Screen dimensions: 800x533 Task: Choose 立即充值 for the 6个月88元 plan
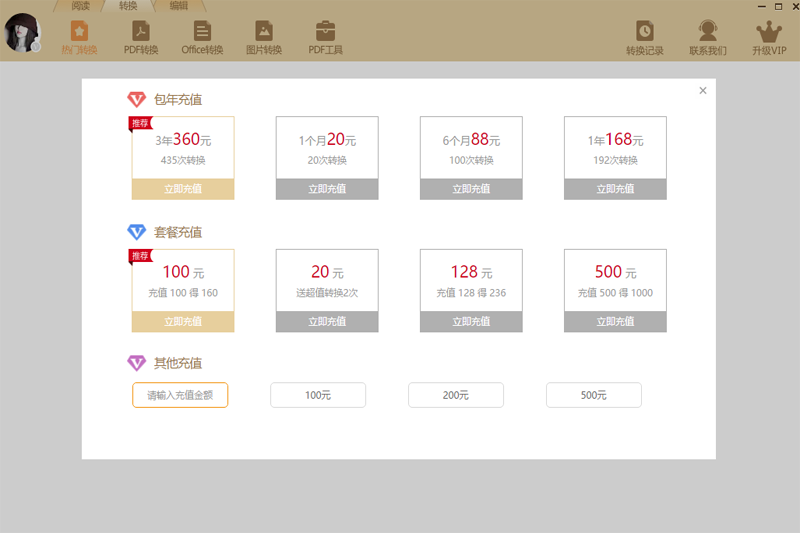tap(471, 189)
